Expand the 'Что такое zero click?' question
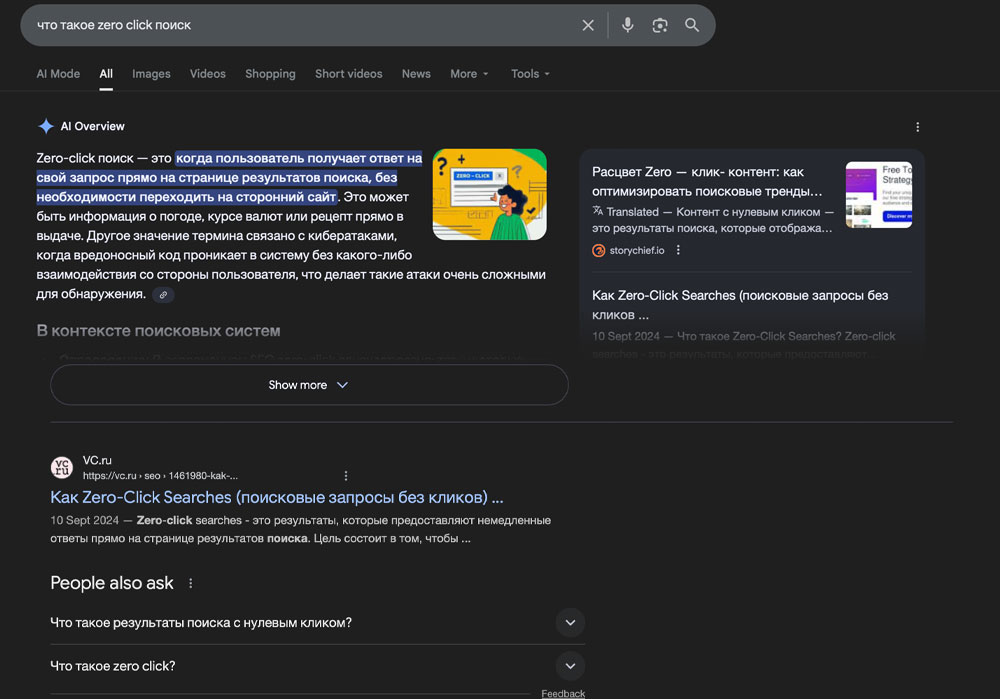Viewport: 1000px width, 699px height. [570, 666]
